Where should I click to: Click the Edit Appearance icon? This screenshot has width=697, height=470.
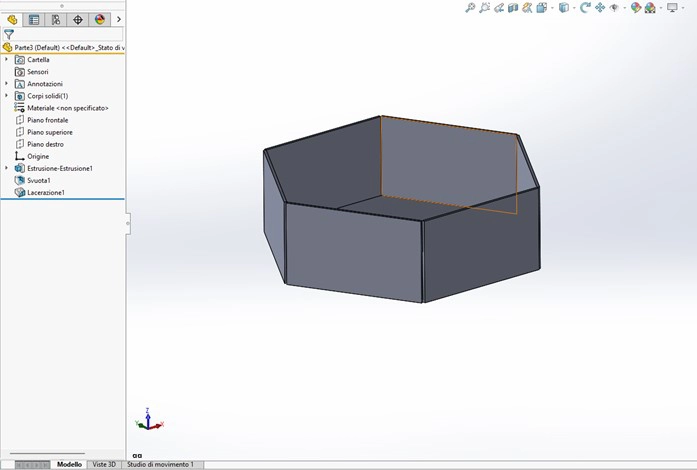(x=635, y=7)
